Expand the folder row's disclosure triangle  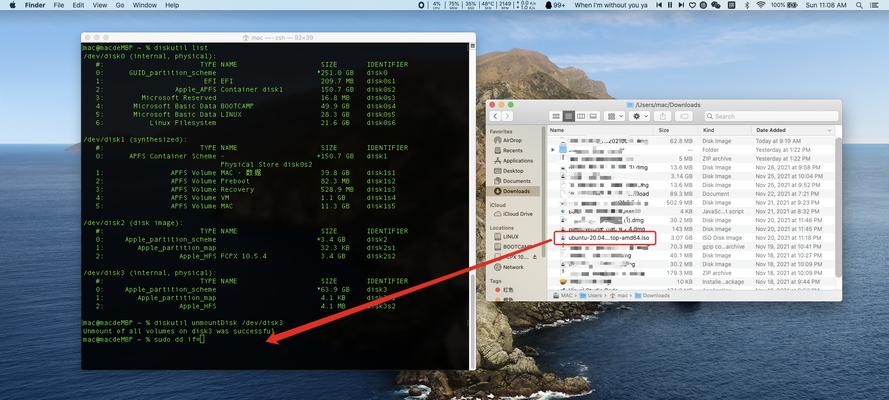pos(553,150)
